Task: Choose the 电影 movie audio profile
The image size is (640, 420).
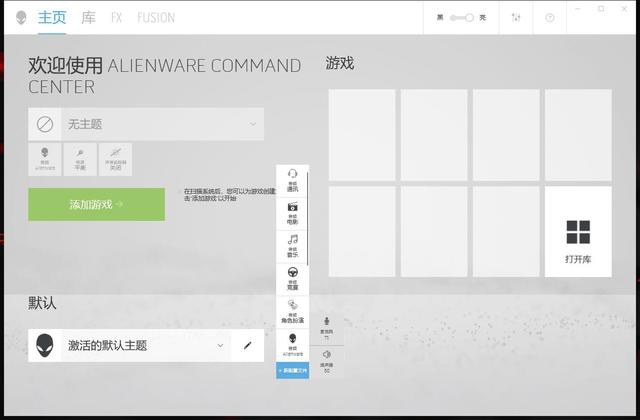Action: coord(292,214)
